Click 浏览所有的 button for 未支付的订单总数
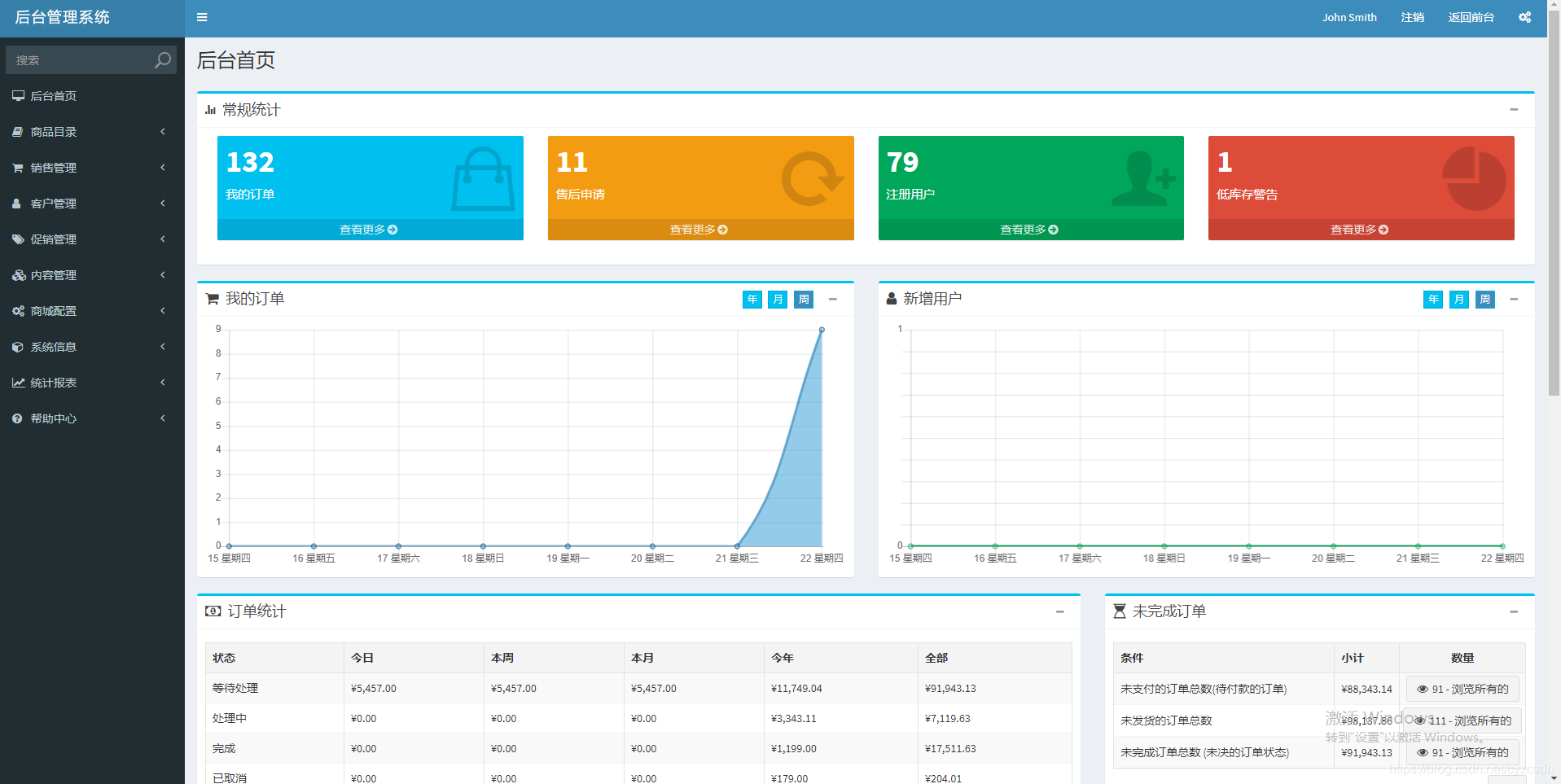 [1462, 689]
